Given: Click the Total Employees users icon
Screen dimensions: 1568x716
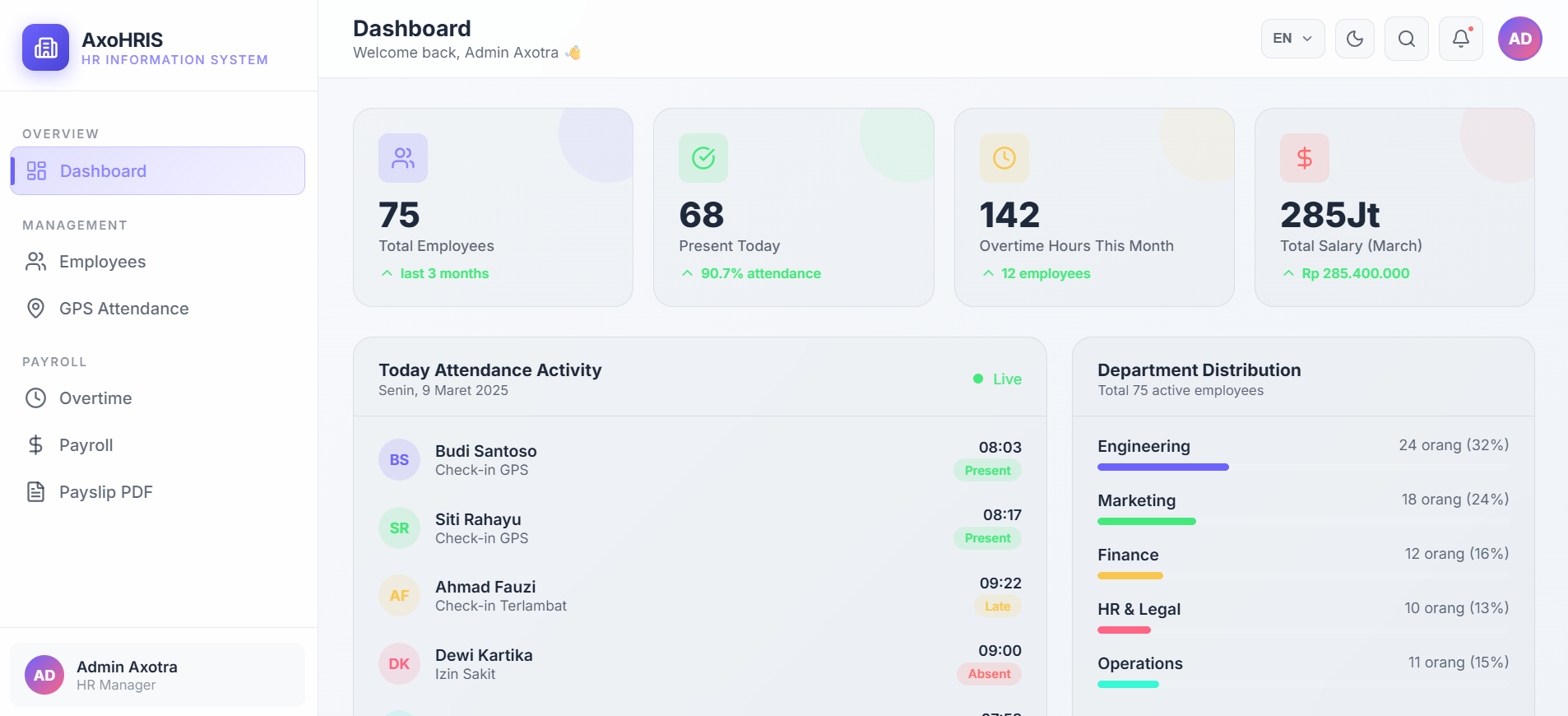Looking at the screenshot, I should click(403, 158).
